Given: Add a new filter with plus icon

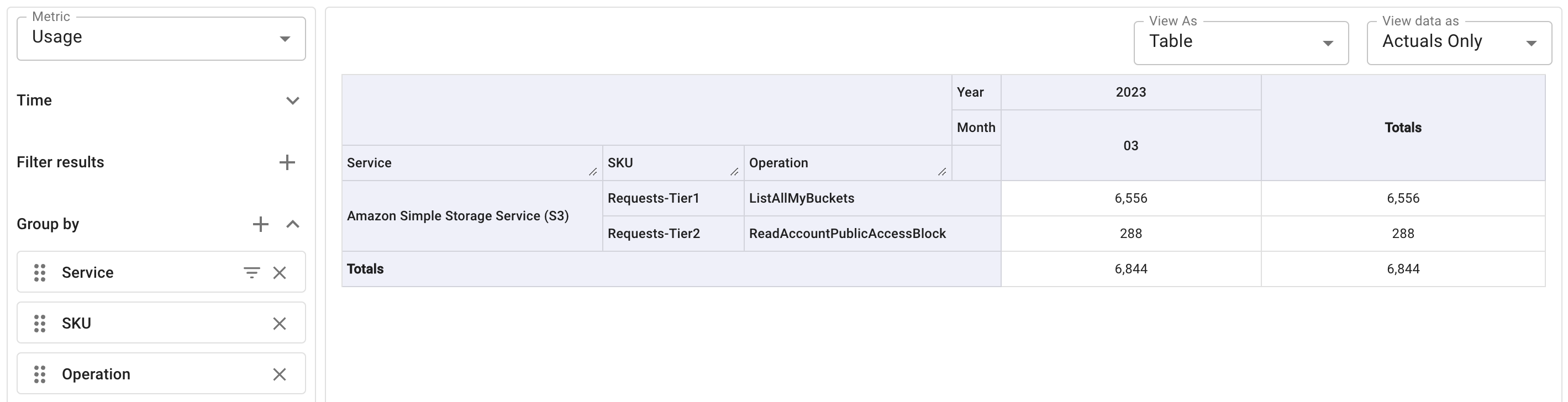Looking at the screenshot, I should click(287, 162).
